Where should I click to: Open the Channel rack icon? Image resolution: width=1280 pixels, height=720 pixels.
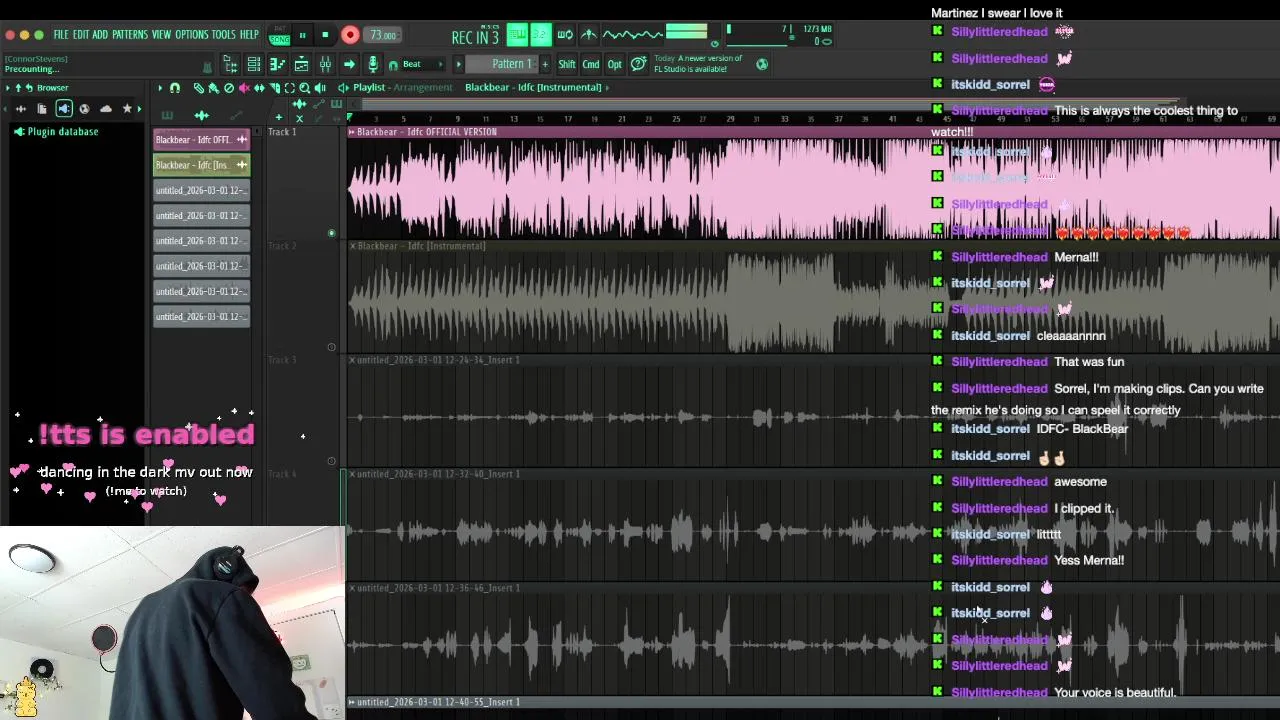tap(254, 64)
